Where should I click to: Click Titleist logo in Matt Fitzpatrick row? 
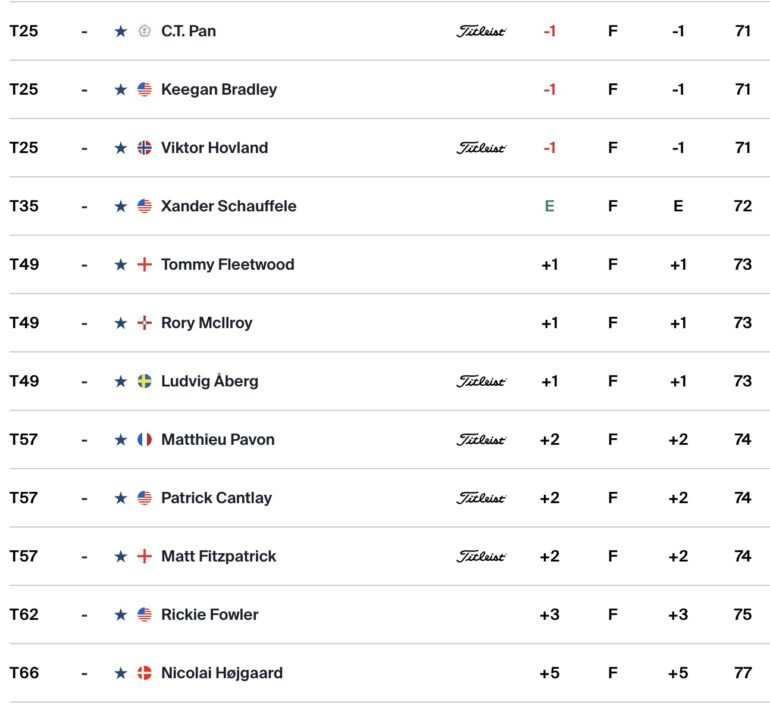(x=481, y=556)
